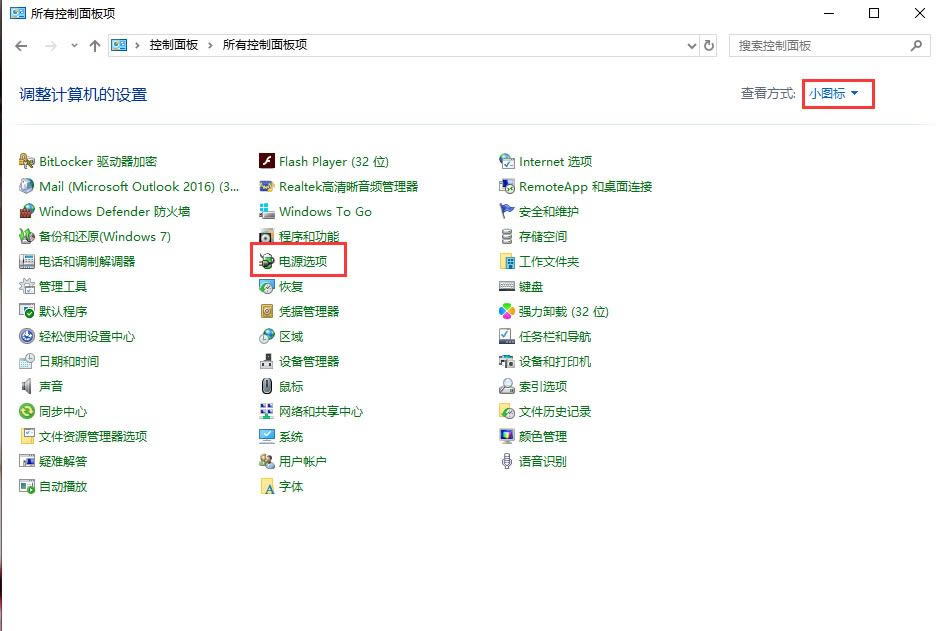
Task: Open the 用户帐户 link
Action: [303, 461]
